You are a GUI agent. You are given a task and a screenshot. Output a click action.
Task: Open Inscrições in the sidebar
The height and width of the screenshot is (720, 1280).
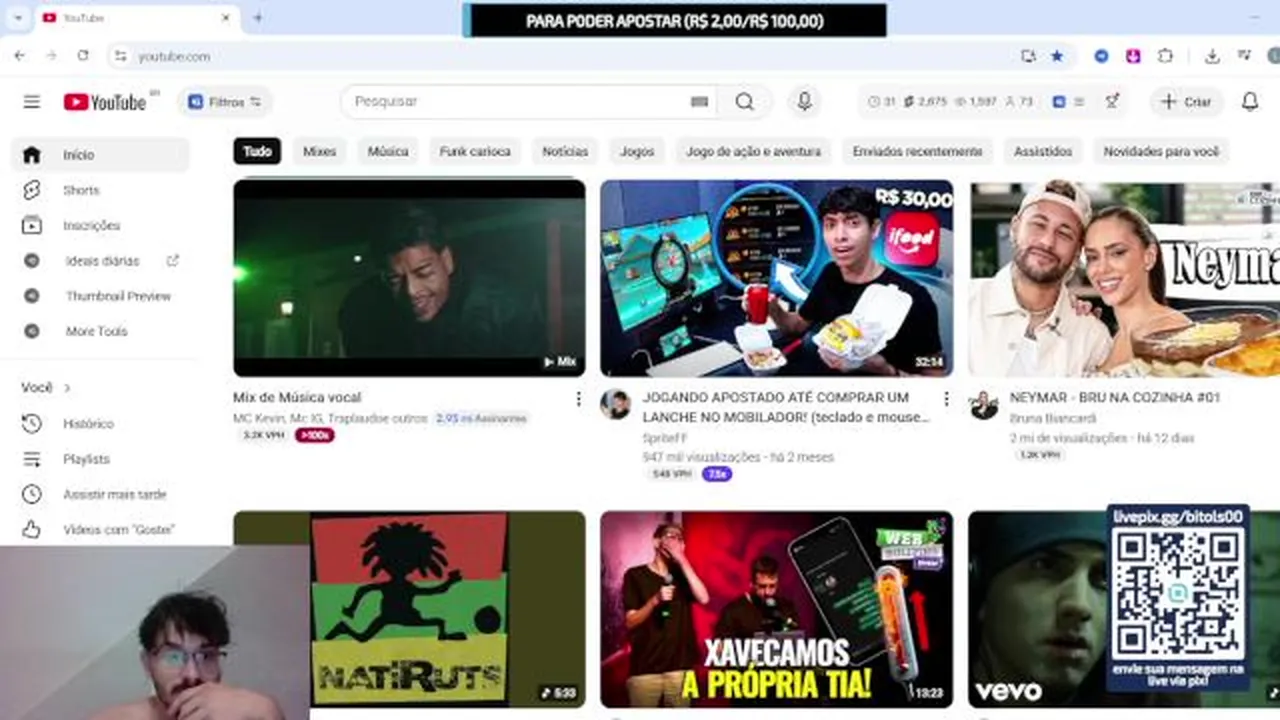pyautogui.click(x=100, y=225)
